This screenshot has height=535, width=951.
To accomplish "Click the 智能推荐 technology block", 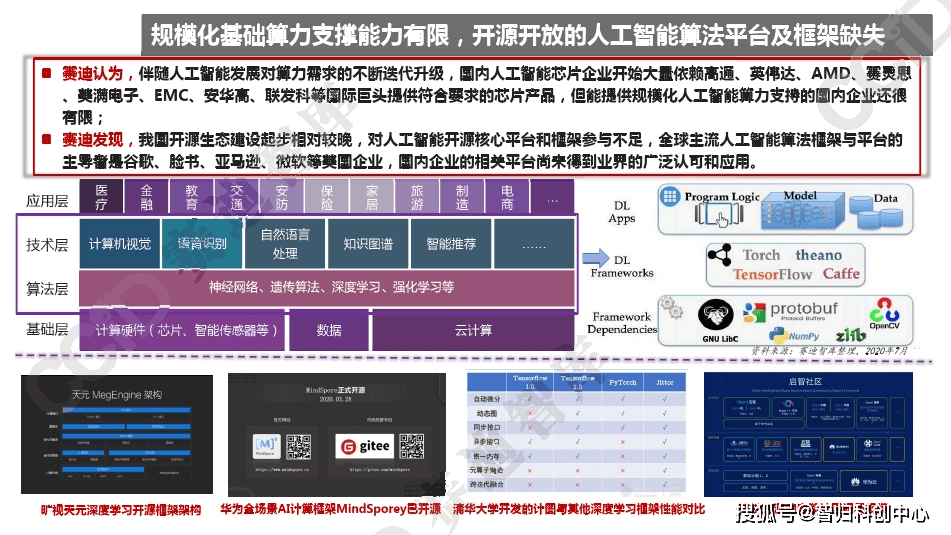I will pyautogui.click(x=451, y=244).
